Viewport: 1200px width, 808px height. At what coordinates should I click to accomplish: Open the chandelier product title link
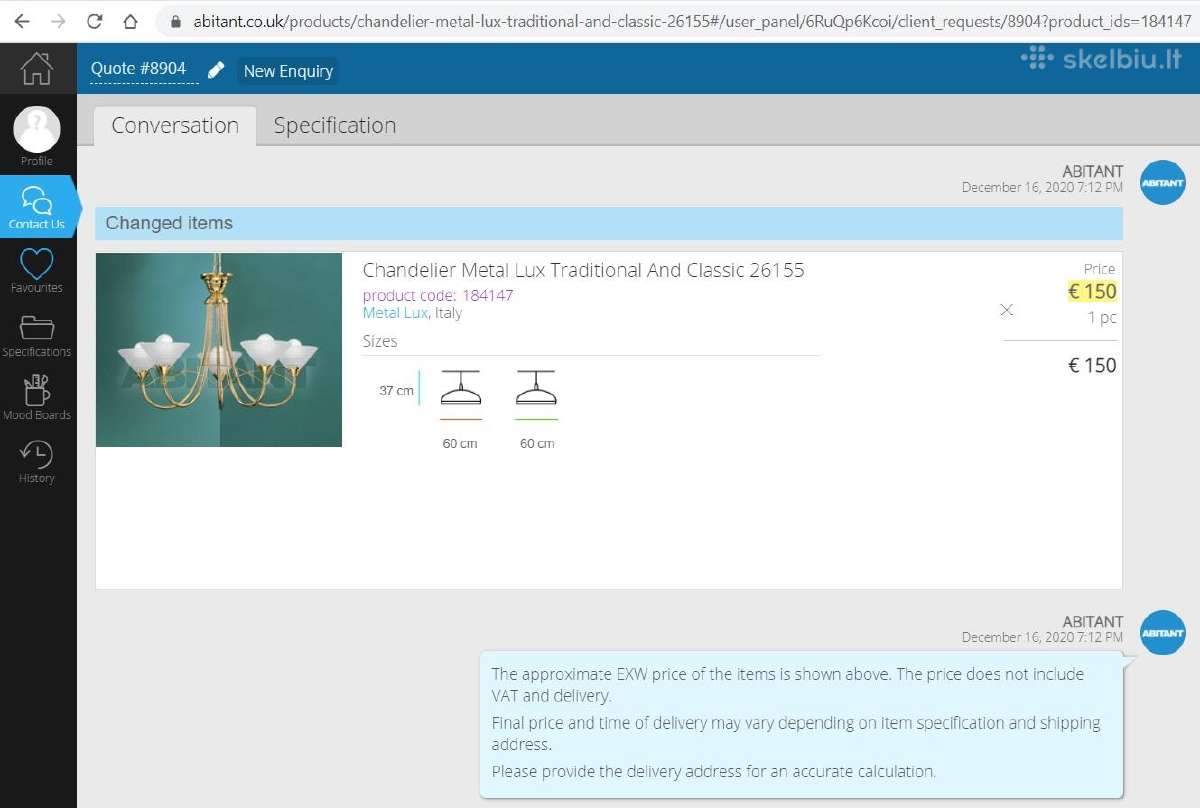coord(583,270)
